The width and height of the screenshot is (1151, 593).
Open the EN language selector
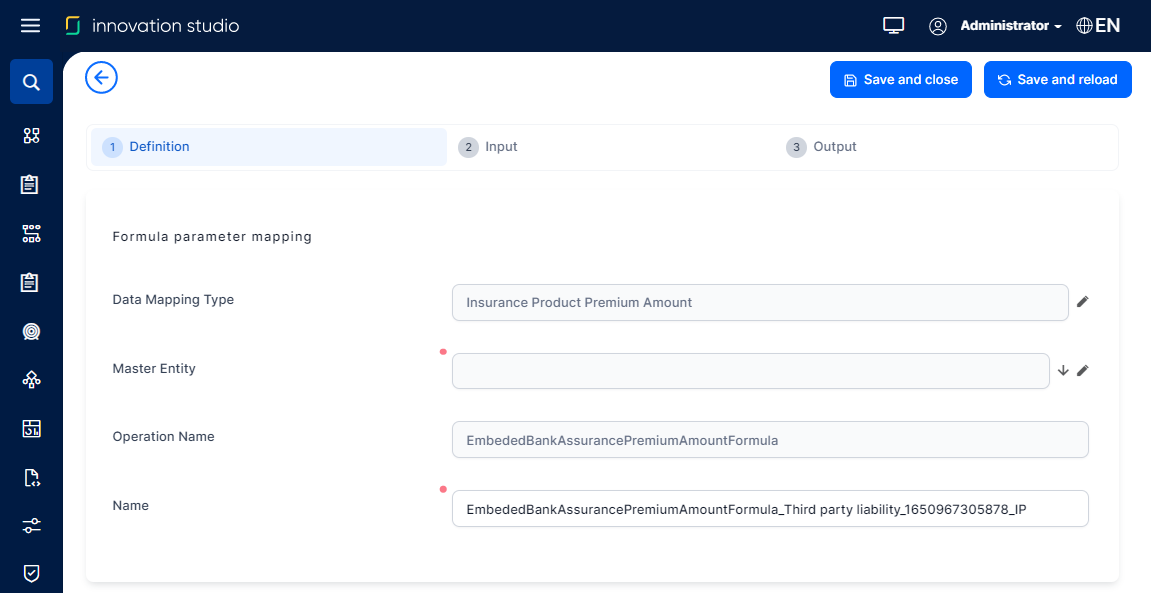pyautogui.click(x=1098, y=26)
